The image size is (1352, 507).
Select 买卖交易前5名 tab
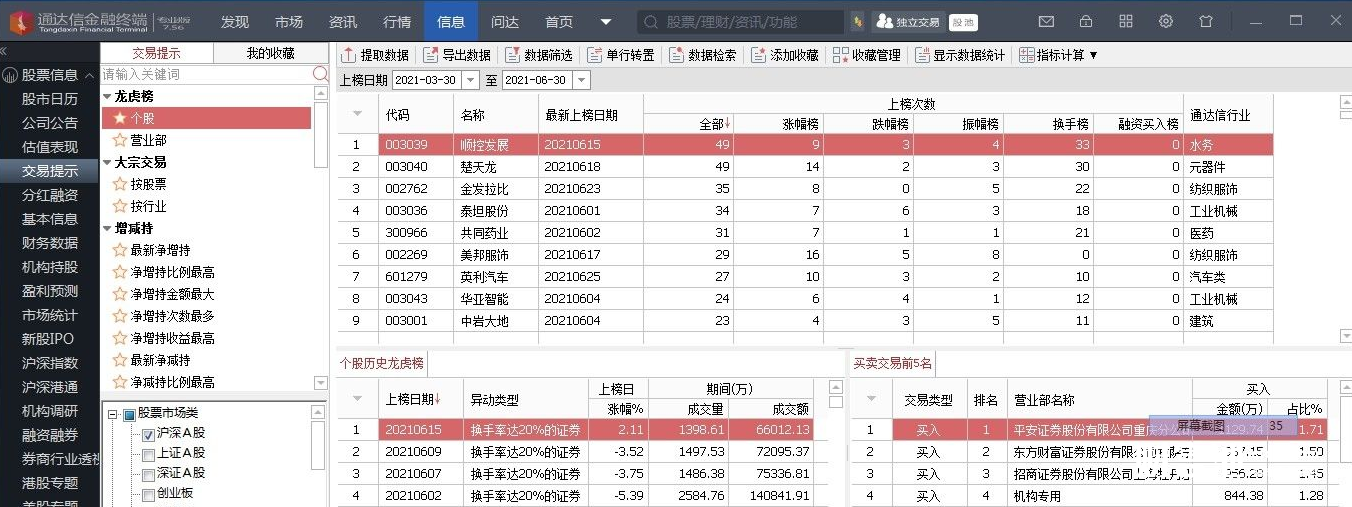coord(893,364)
